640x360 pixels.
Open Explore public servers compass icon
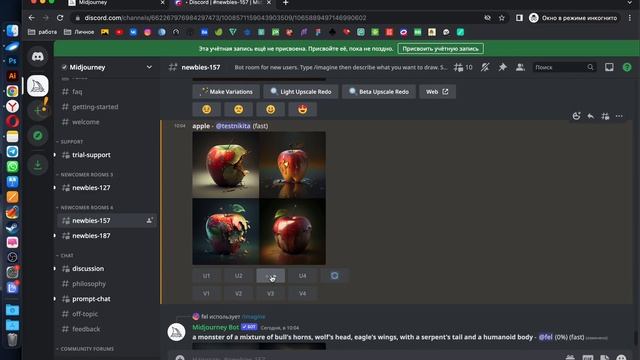38,136
